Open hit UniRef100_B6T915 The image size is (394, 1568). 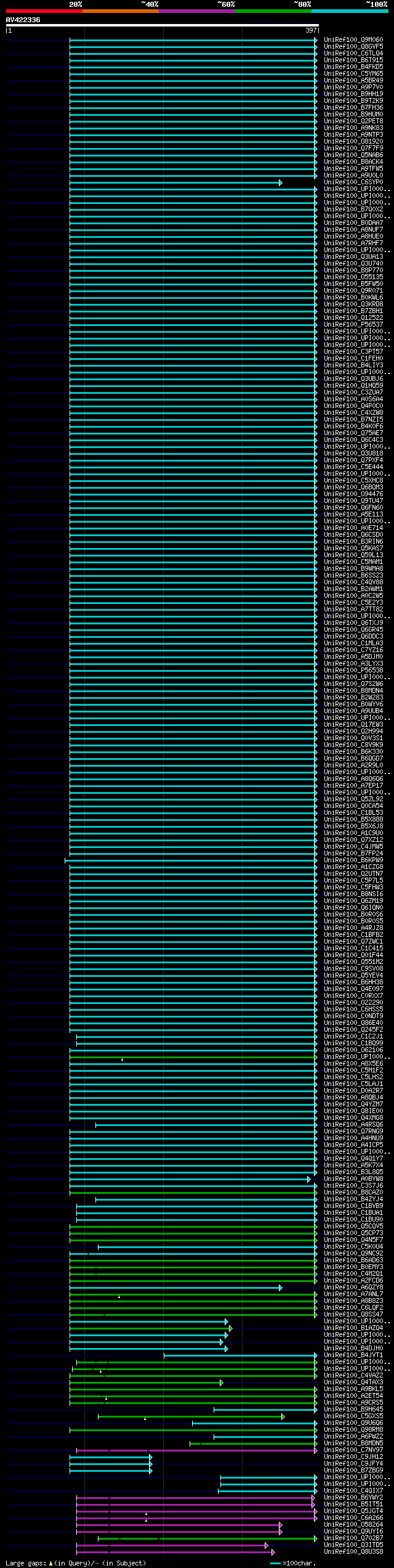[x=353, y=60]
